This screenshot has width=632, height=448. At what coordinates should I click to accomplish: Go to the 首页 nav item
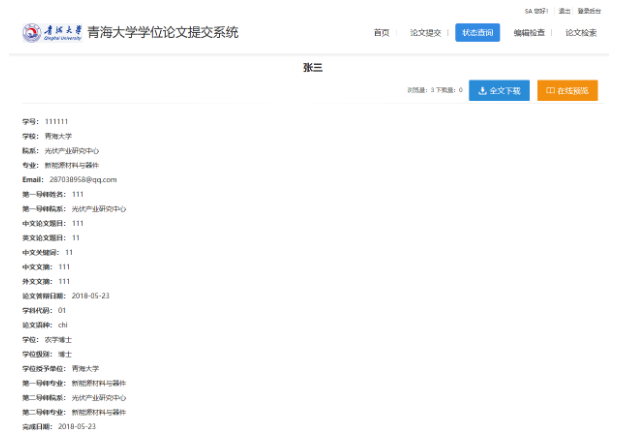381,33
